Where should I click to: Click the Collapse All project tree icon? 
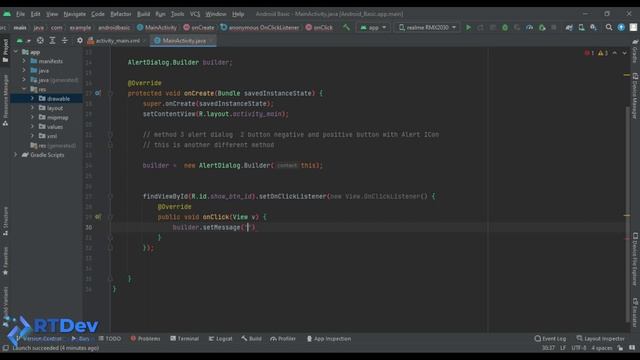(x=64, y=40)
